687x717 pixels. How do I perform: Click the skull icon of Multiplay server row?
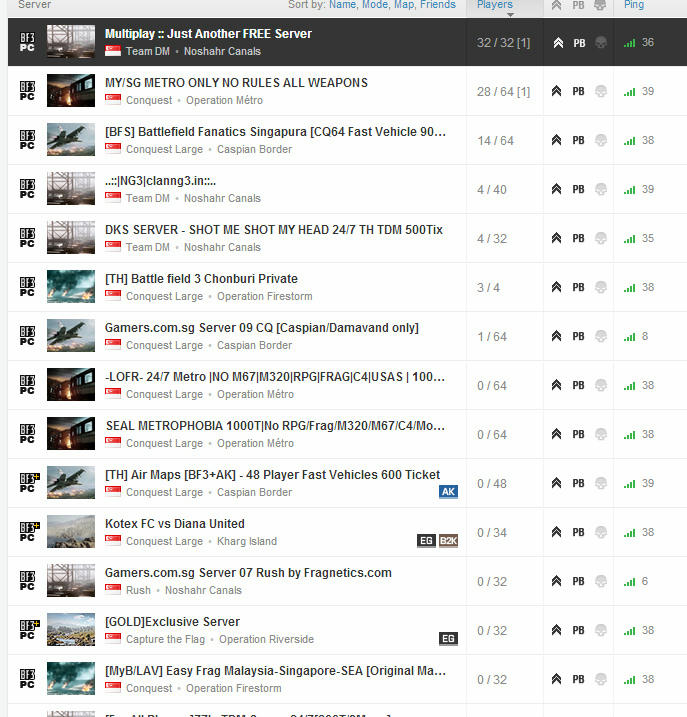(x=601, y=43)
